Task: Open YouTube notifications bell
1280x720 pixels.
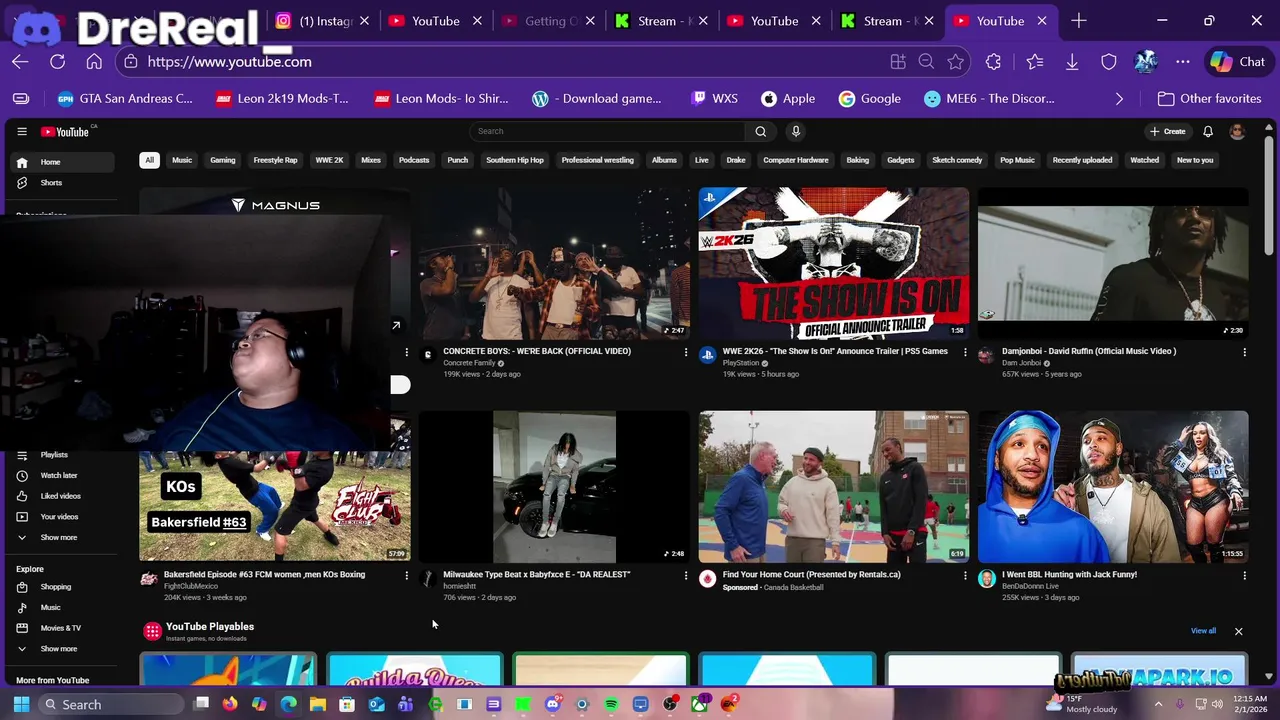Action: point(1208,131)
